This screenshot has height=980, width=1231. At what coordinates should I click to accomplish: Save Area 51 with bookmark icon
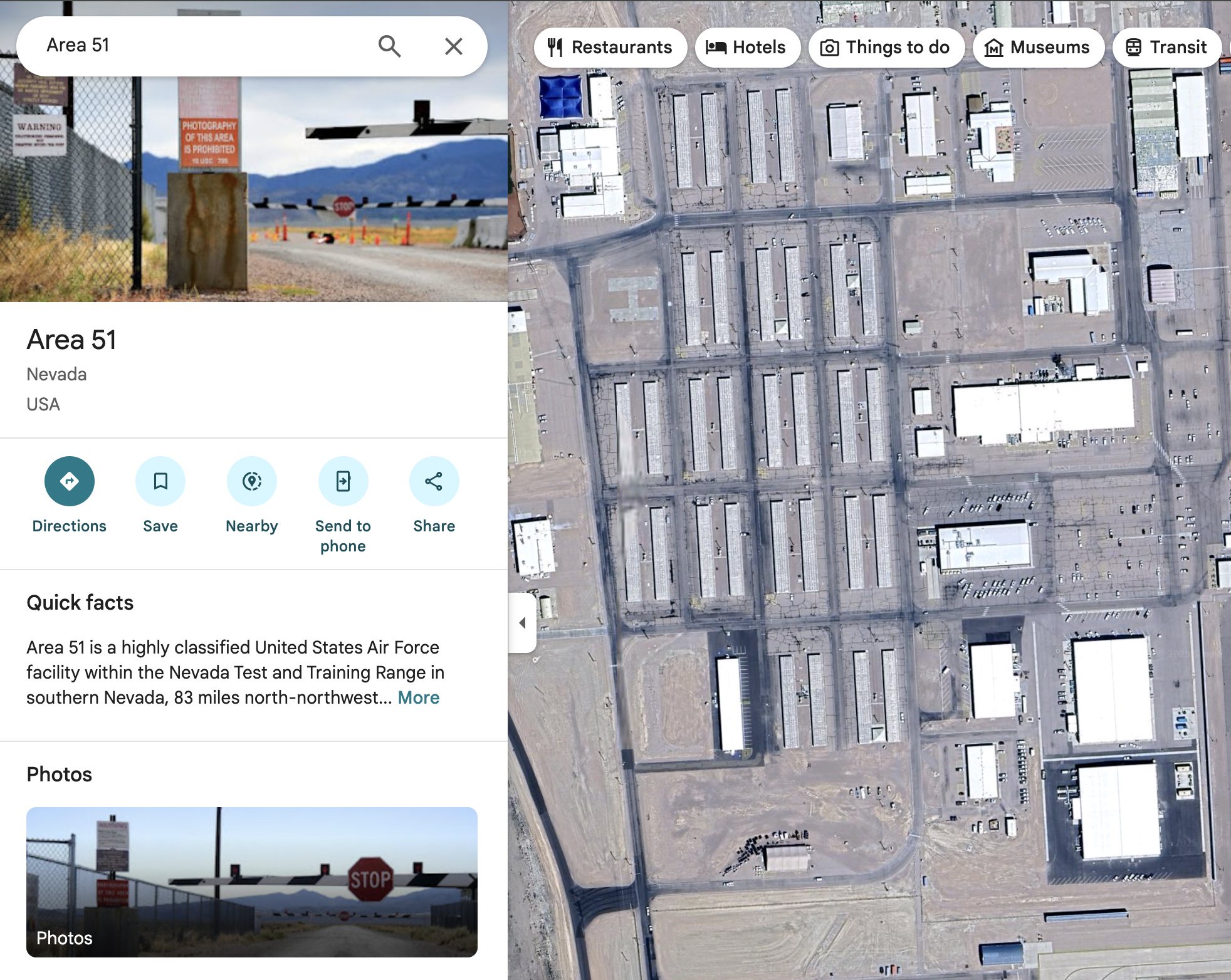pos(160,481)
